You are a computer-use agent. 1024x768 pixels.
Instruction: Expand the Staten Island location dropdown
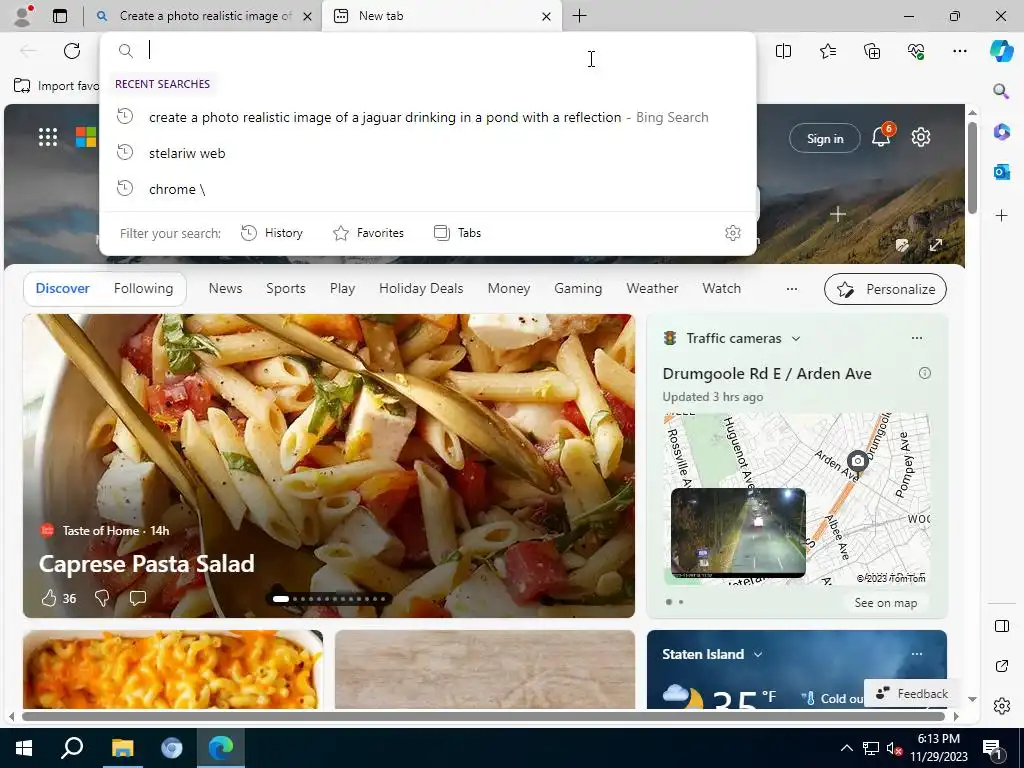click(x=758, y=654)
